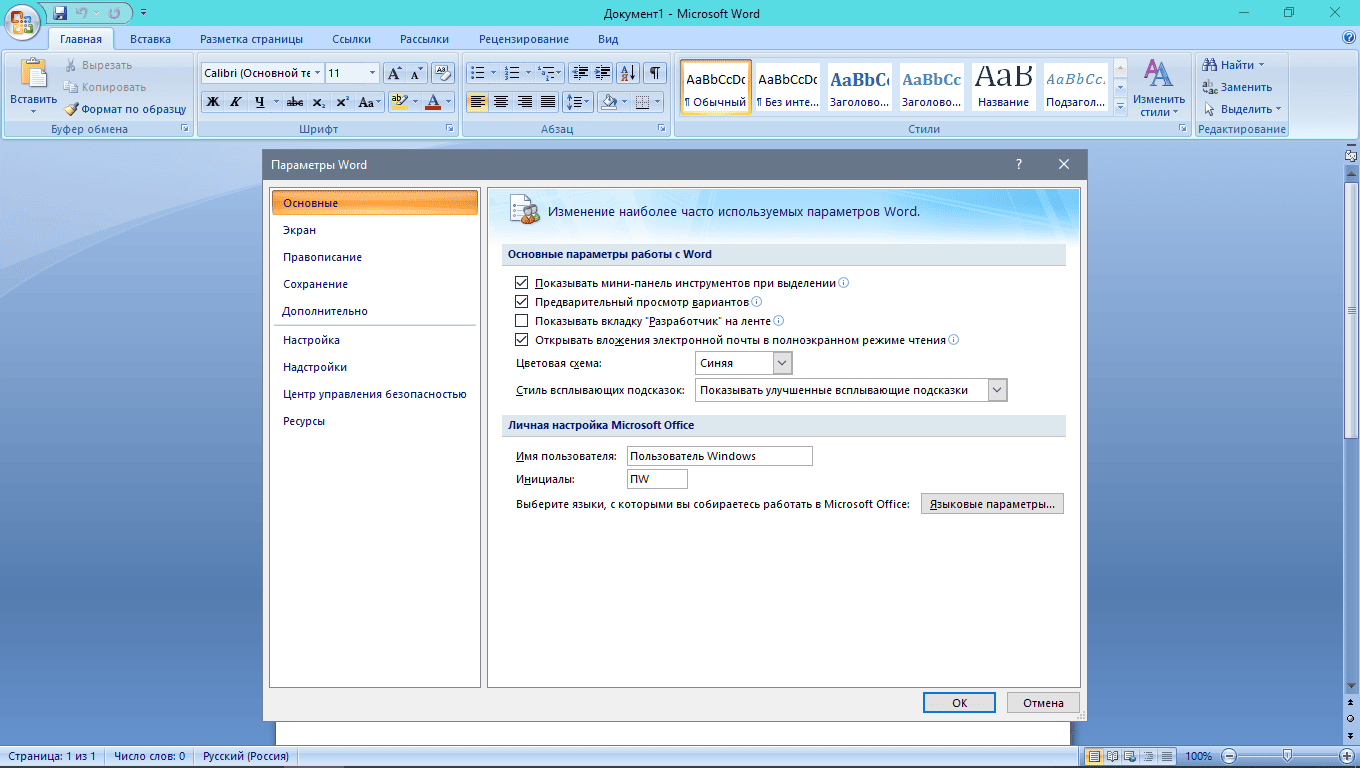Save document via Quick Access toolbar
This screenshot has width=1360, height=768.
[x=60, y=13]
